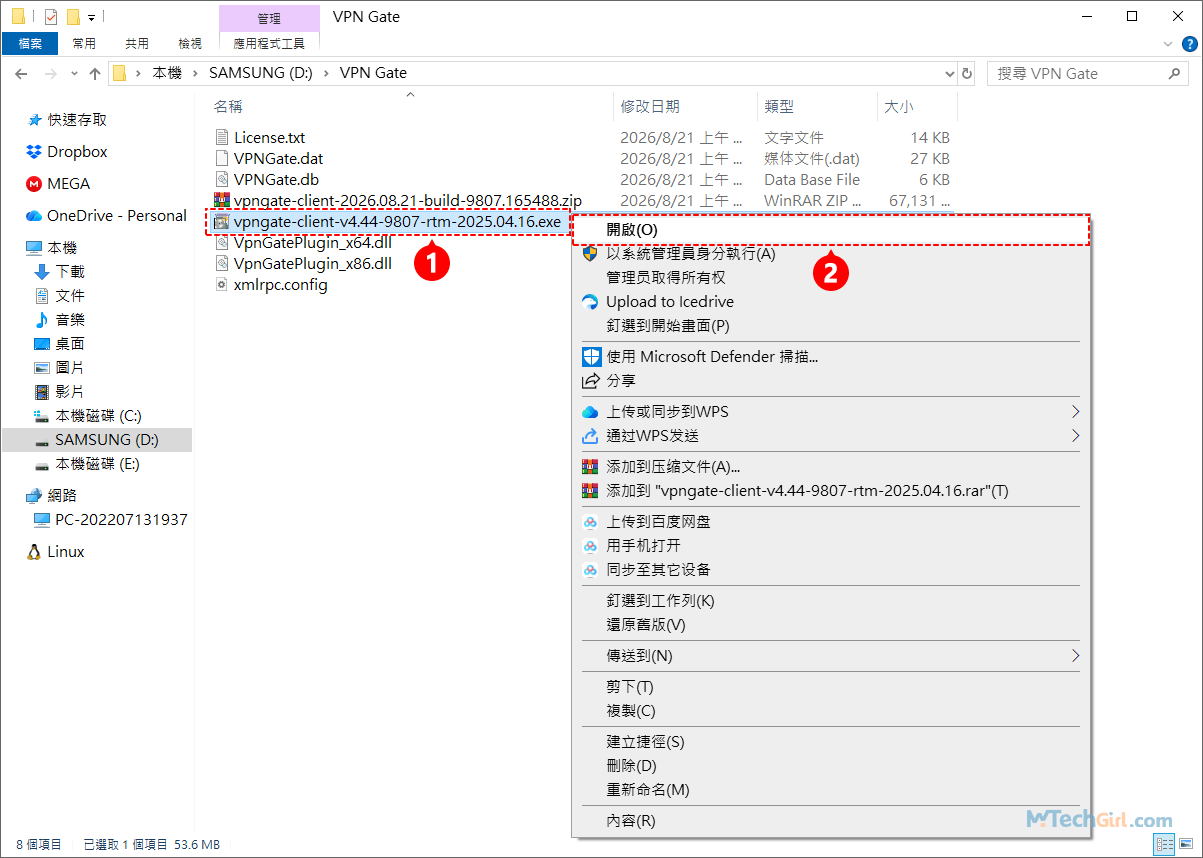
Task: Open the 音樂 folder in the sidebar
Action: [70, 319]
